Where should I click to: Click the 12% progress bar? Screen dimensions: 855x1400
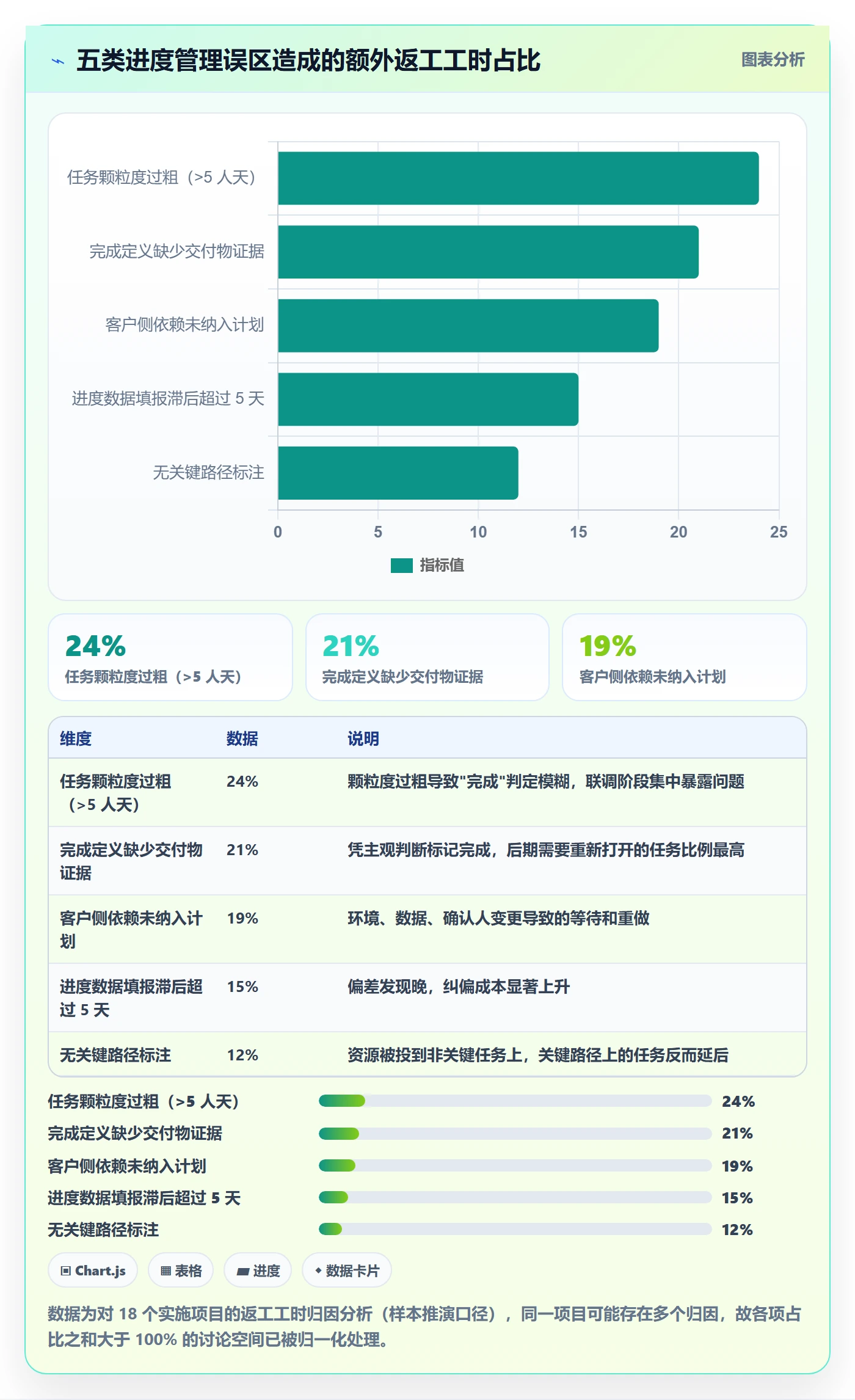pos(515,1229)
